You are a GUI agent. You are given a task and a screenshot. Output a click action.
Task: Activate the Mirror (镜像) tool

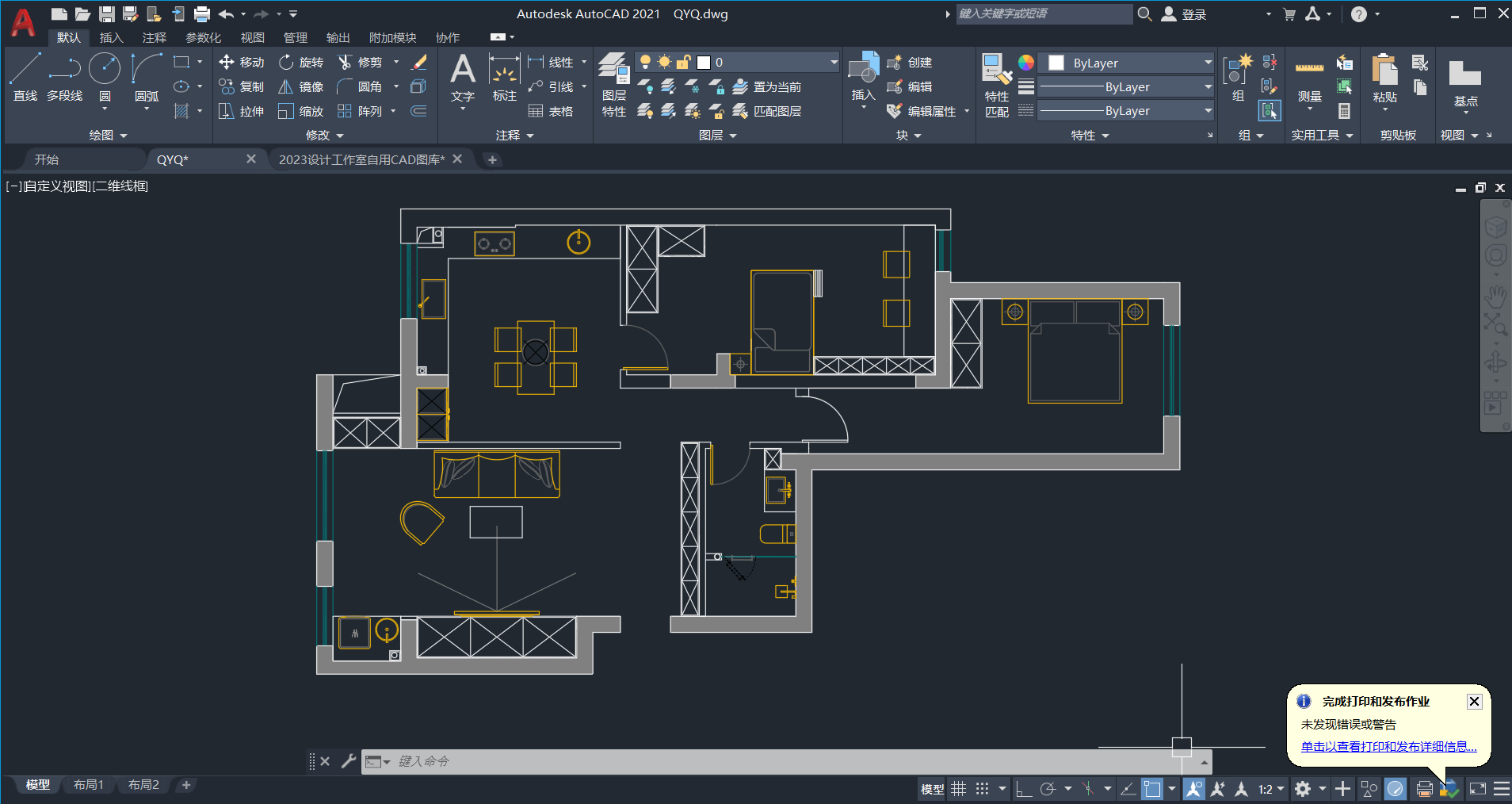[x=301, y=86]
